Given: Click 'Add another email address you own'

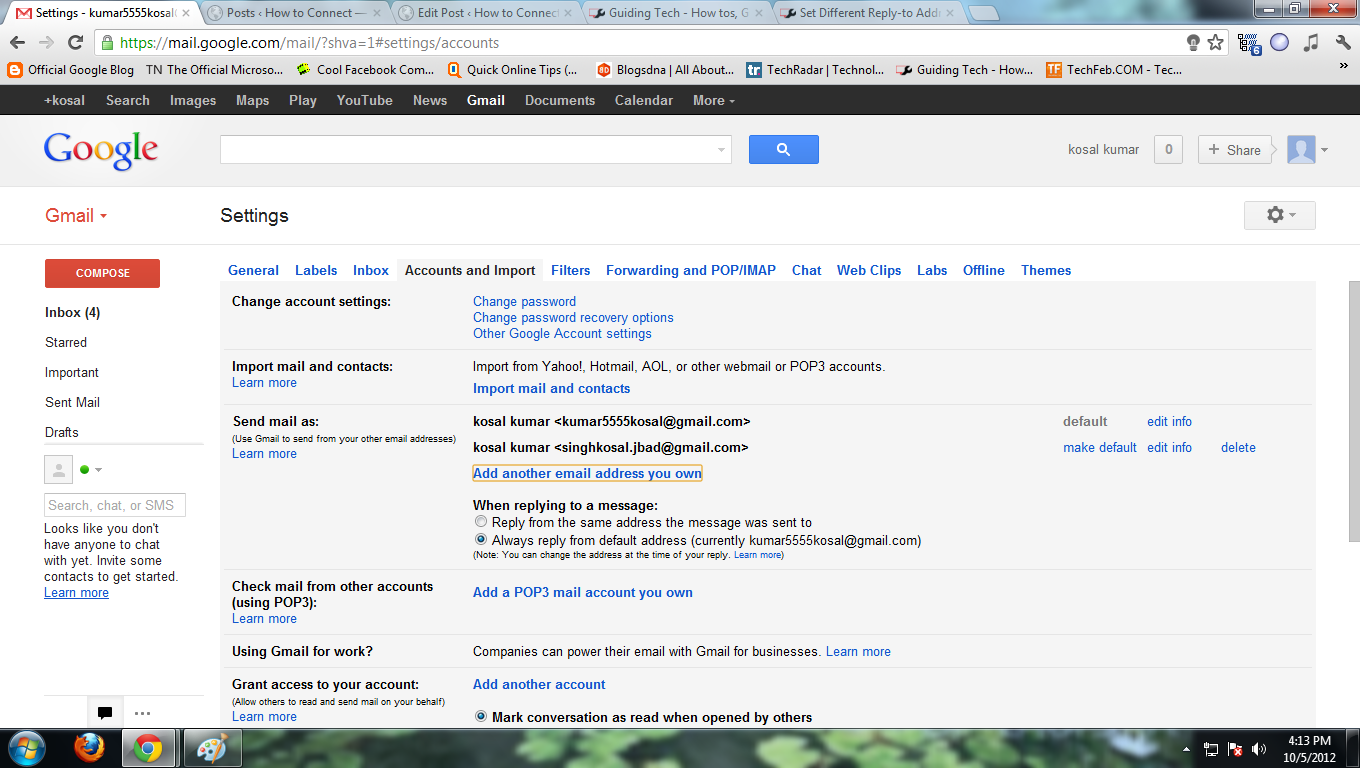Looking at the screenshot, I should [x=587, y=473].
